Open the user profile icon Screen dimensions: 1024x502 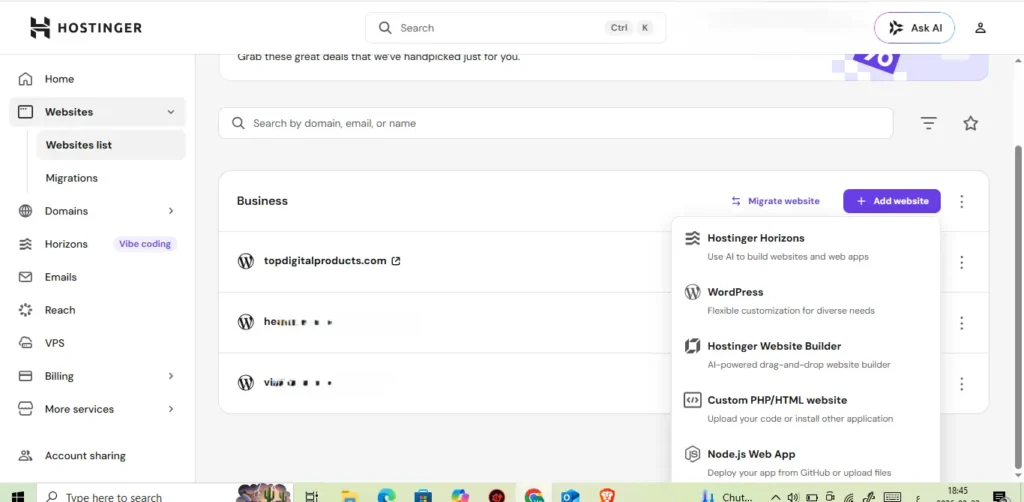[x=980, y=28]
